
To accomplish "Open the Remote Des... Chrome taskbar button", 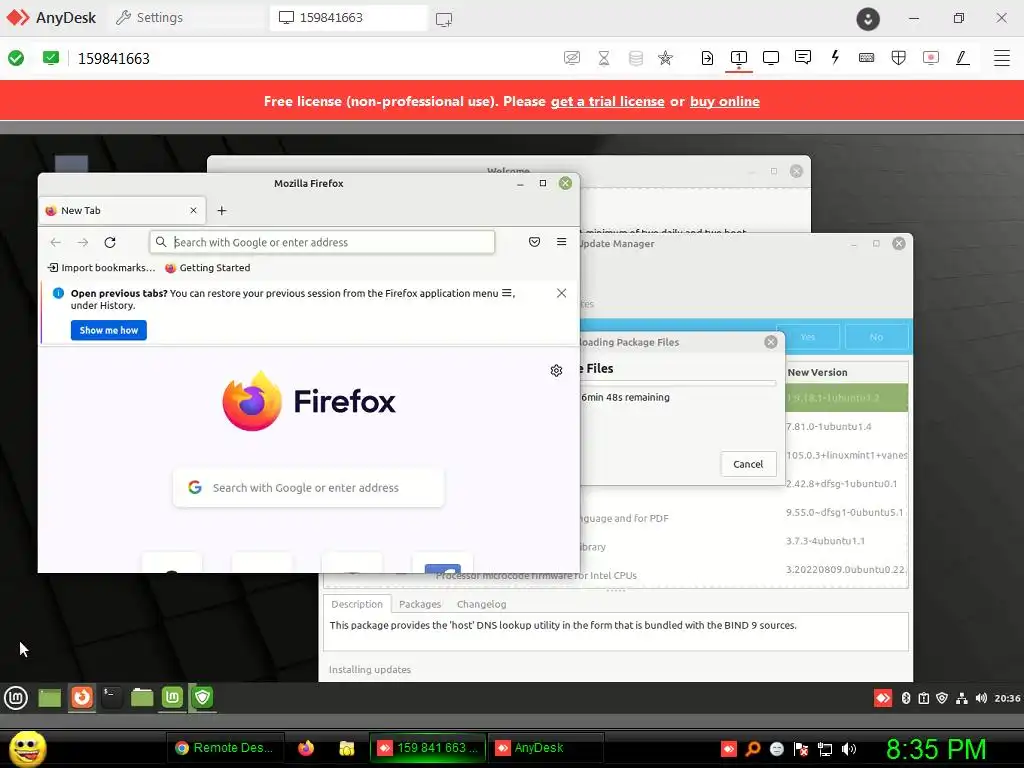I will [x=225, y=748].
